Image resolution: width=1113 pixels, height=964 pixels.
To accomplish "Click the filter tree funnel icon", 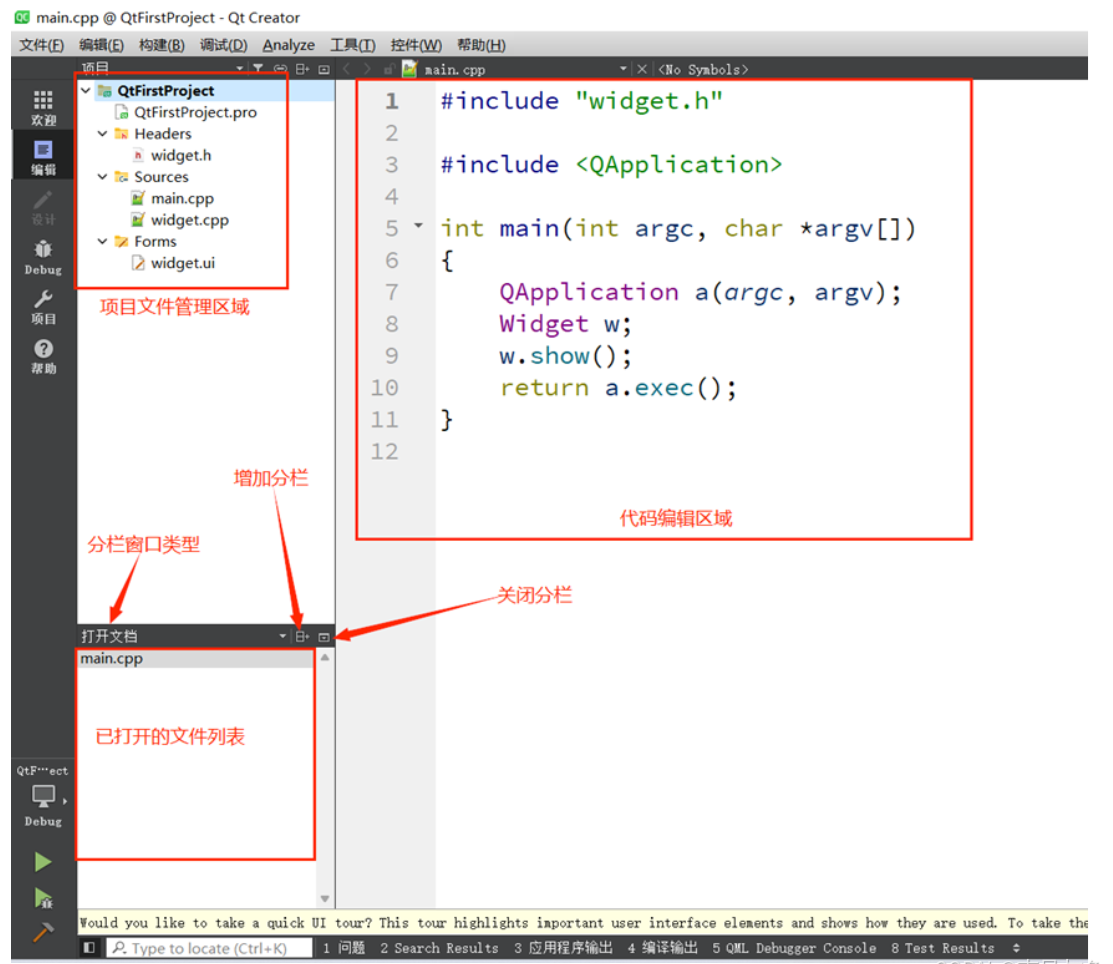I will tap(258, 69).
